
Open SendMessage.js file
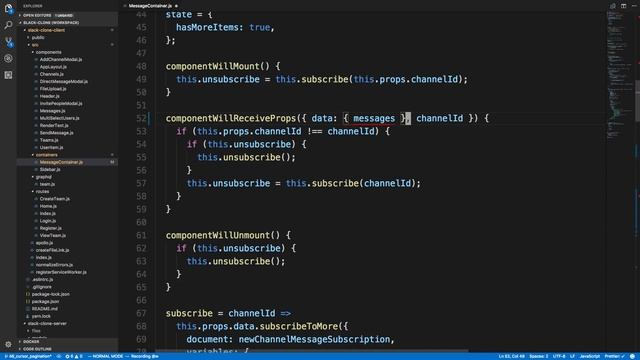coord(56,133)
